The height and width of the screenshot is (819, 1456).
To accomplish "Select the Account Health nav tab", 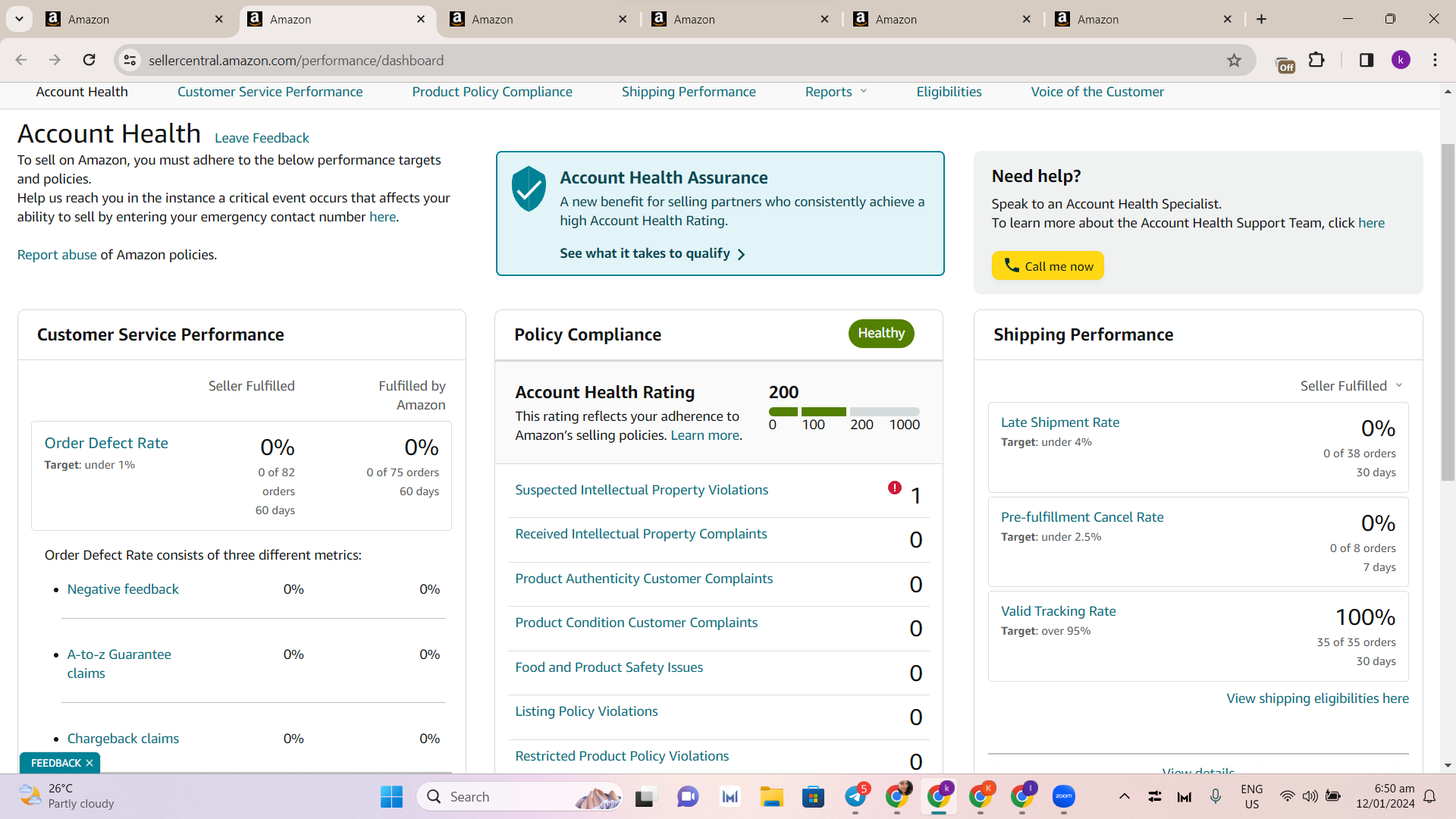I will [82, 92].
